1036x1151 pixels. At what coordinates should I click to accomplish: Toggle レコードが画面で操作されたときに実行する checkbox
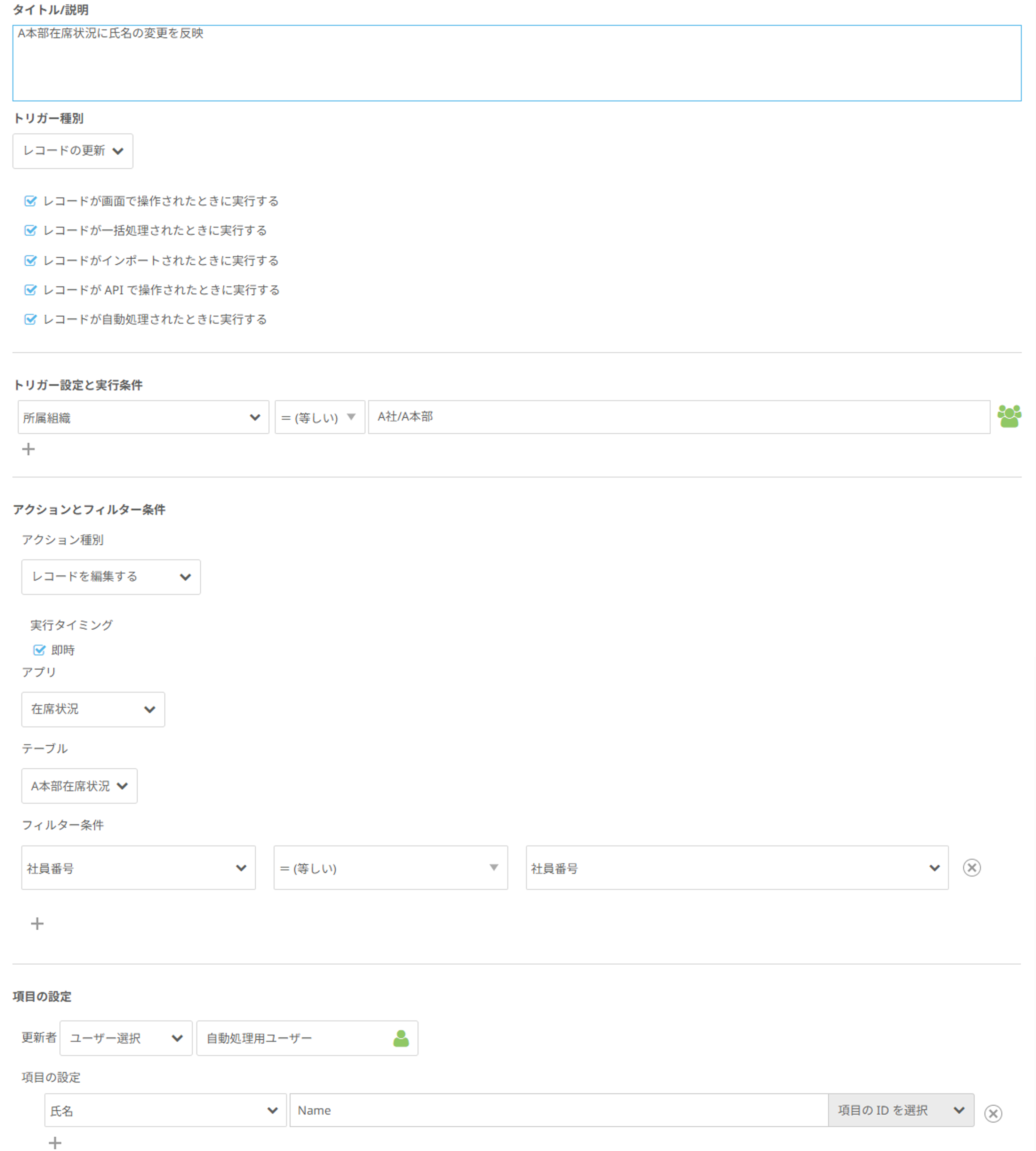coord(31,201)
